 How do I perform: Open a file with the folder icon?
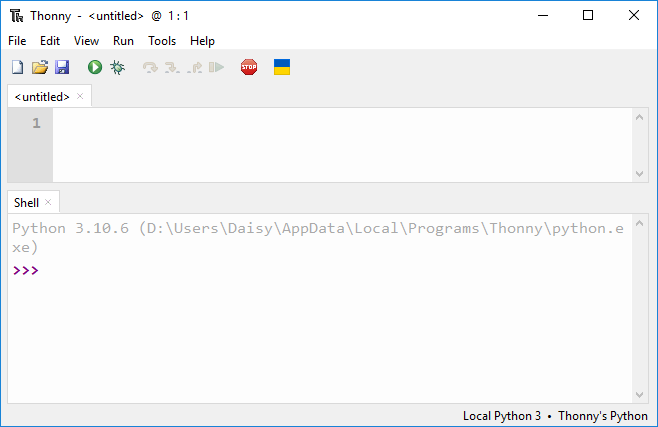40,67
